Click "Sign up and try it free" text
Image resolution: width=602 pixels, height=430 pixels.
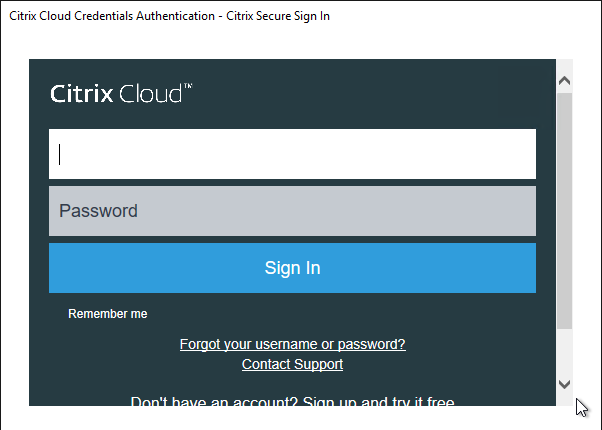(x=379, y=401)
